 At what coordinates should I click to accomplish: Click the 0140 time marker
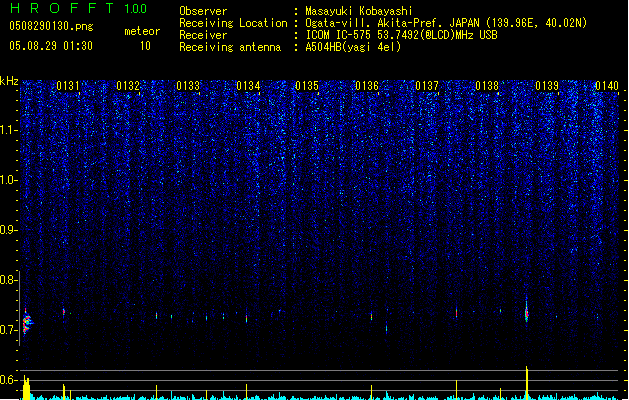pos(607,86)
